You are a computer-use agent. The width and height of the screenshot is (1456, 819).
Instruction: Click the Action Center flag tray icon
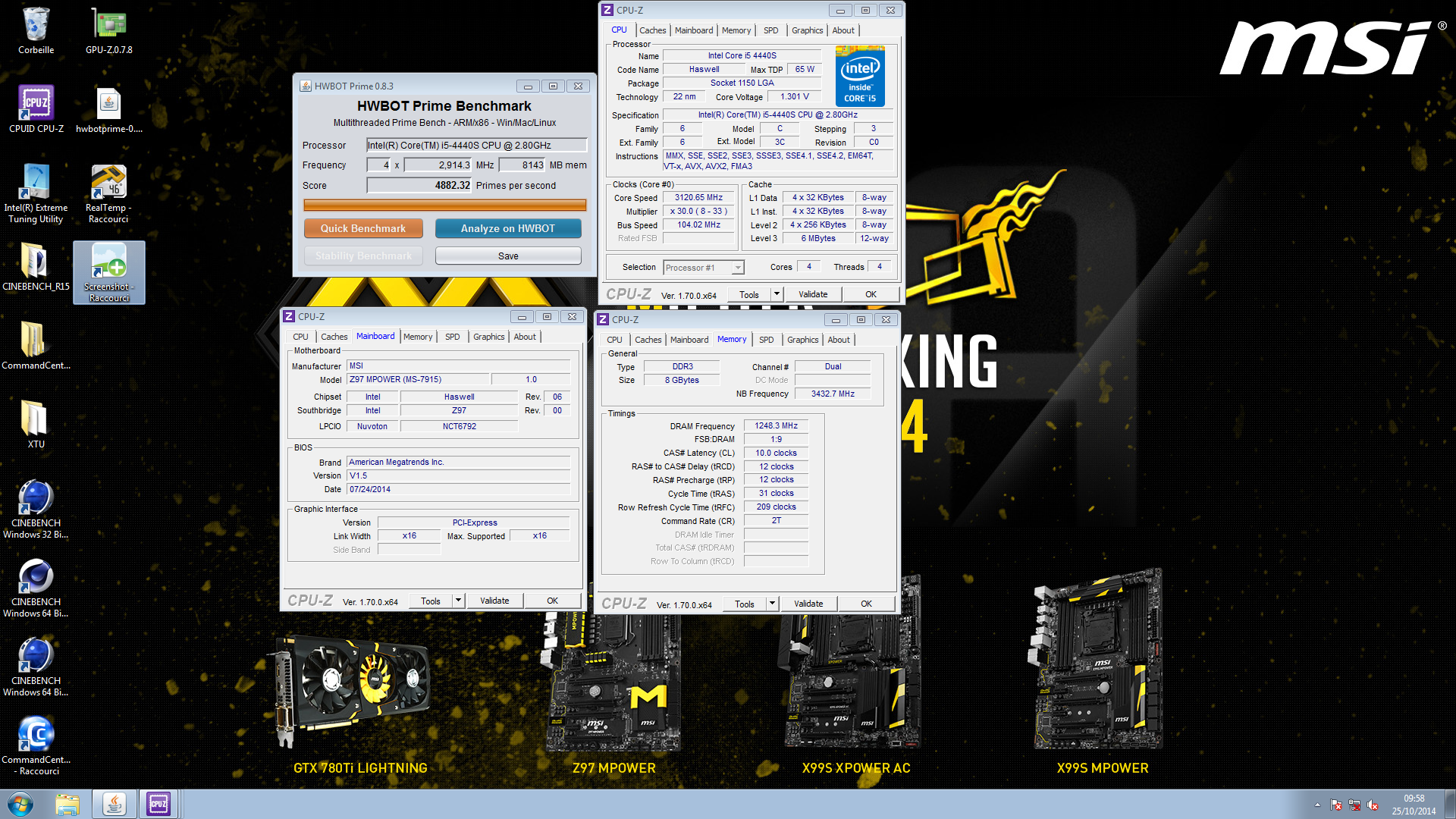pos(1336,805)
